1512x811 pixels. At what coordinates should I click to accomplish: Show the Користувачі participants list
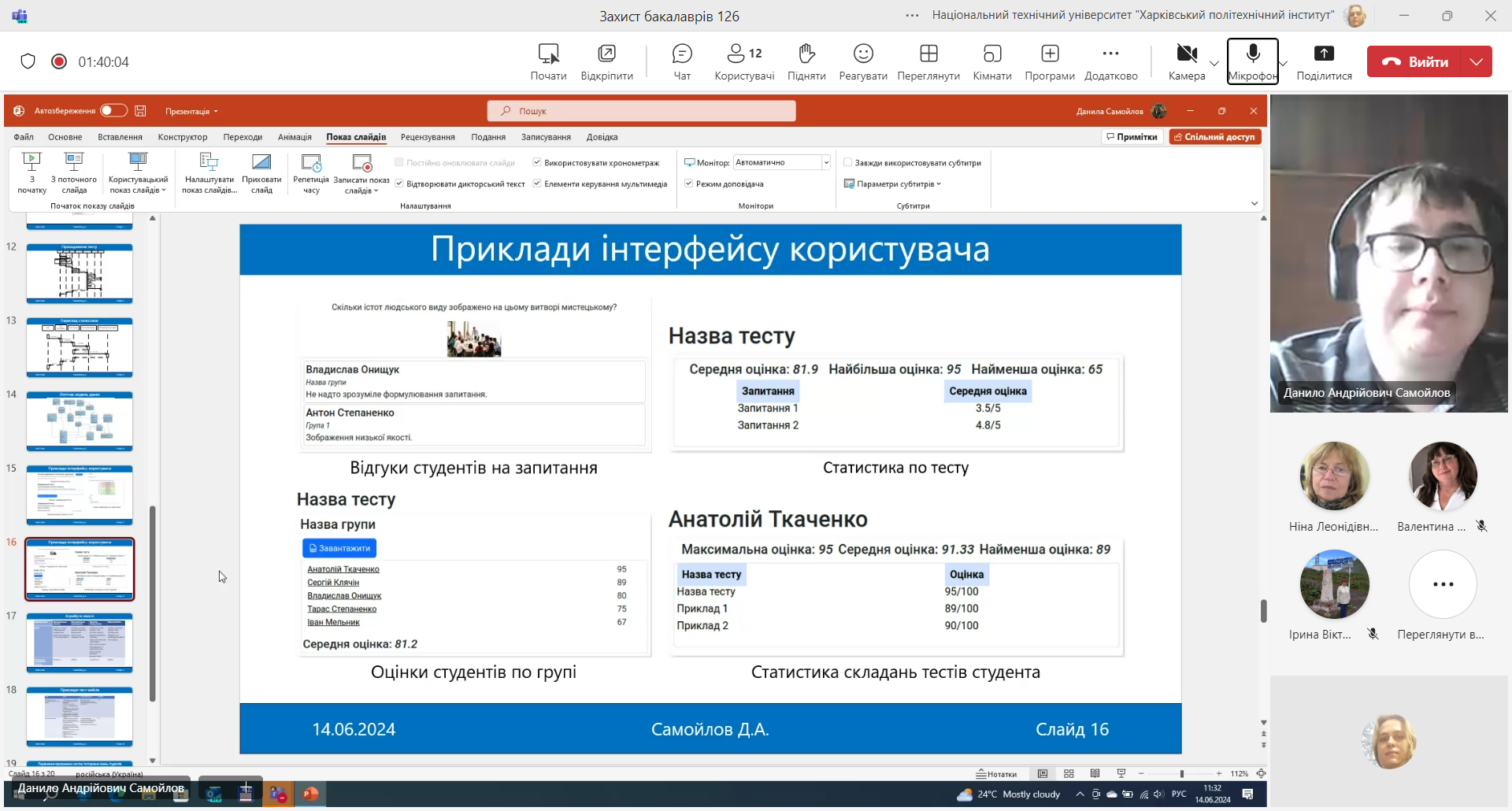[x=743, y=61]
